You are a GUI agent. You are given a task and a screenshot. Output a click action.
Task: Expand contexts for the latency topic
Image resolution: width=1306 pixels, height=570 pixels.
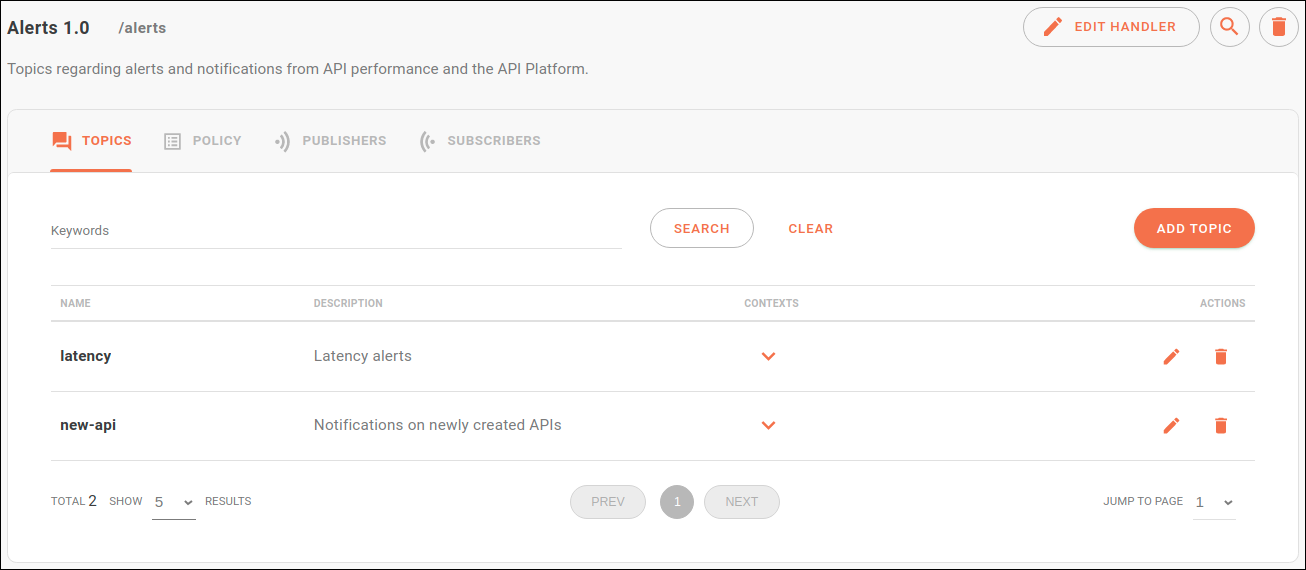coord(768,356)
